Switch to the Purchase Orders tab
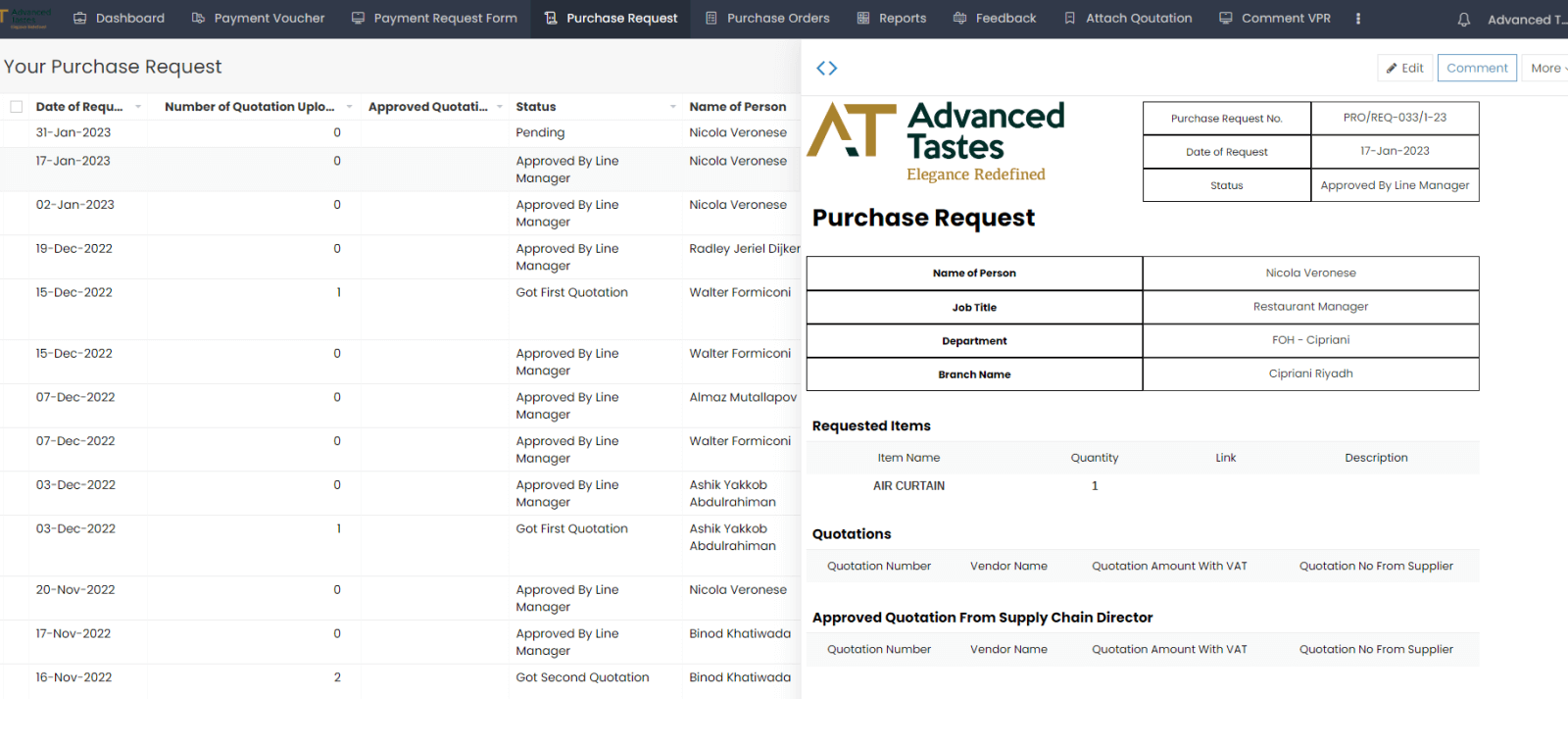This screenshot has width=1568, height=746. point(767,19)
